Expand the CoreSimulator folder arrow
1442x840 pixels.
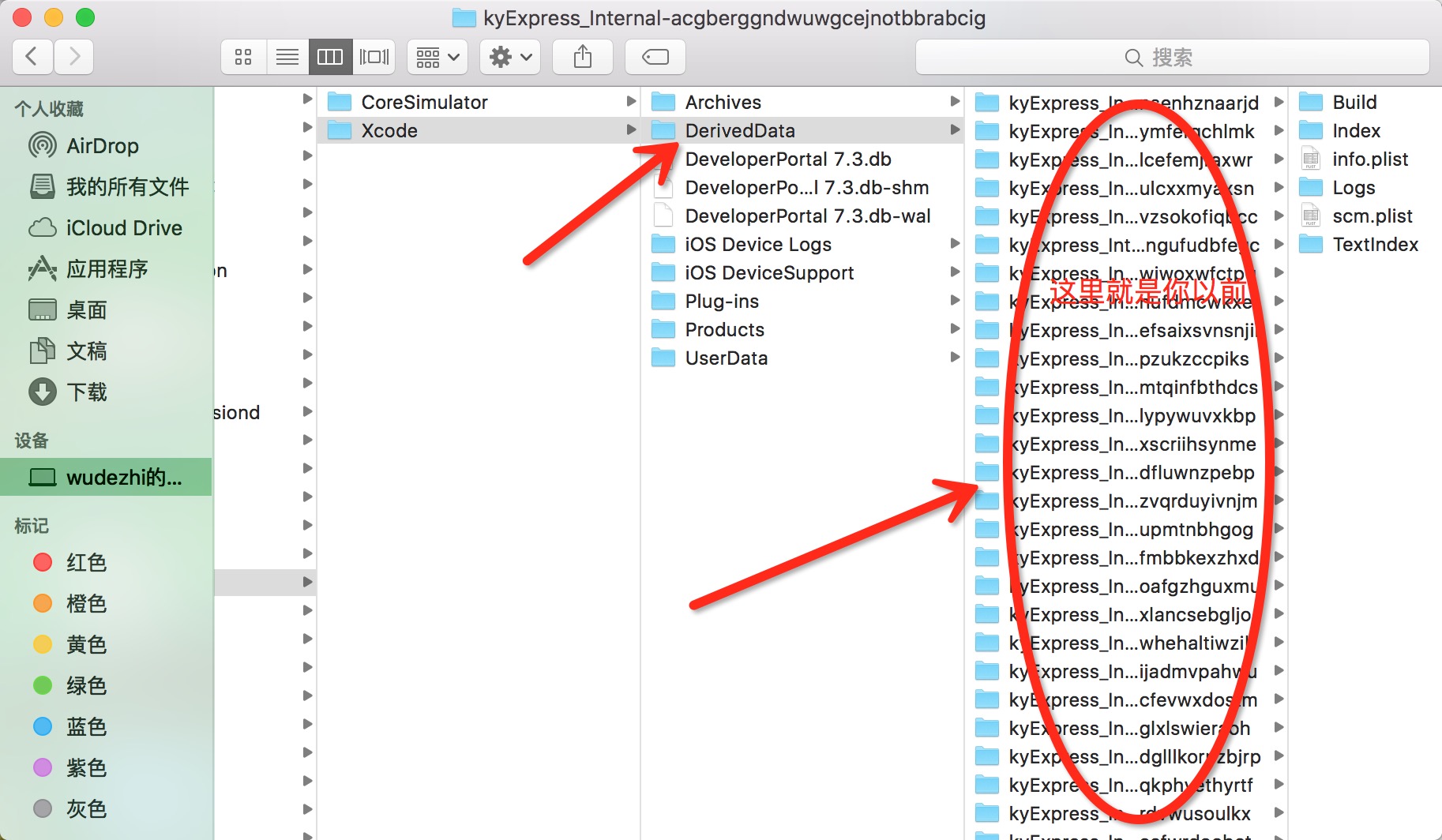click(x=631, y=102)
